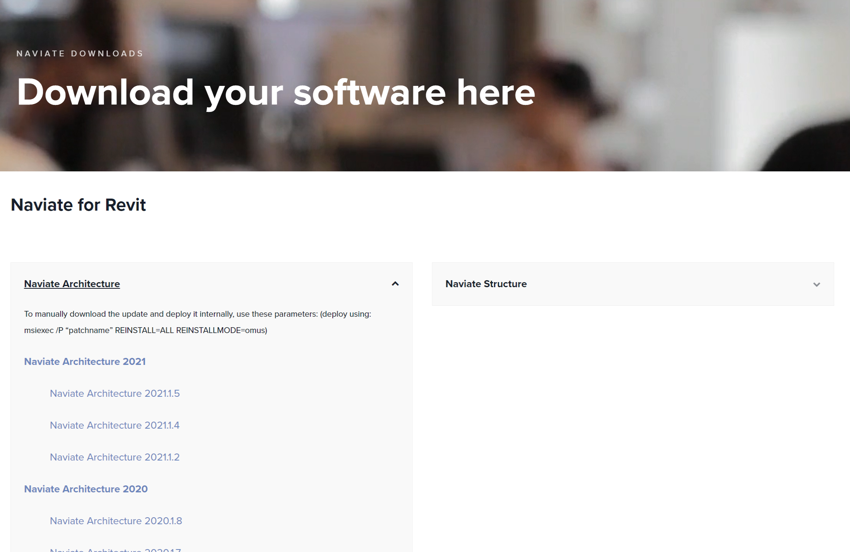Click the NAVIATE DOWNLOADS label
Viewport: 850px width, 552px height.
click(x=80, y=54)
